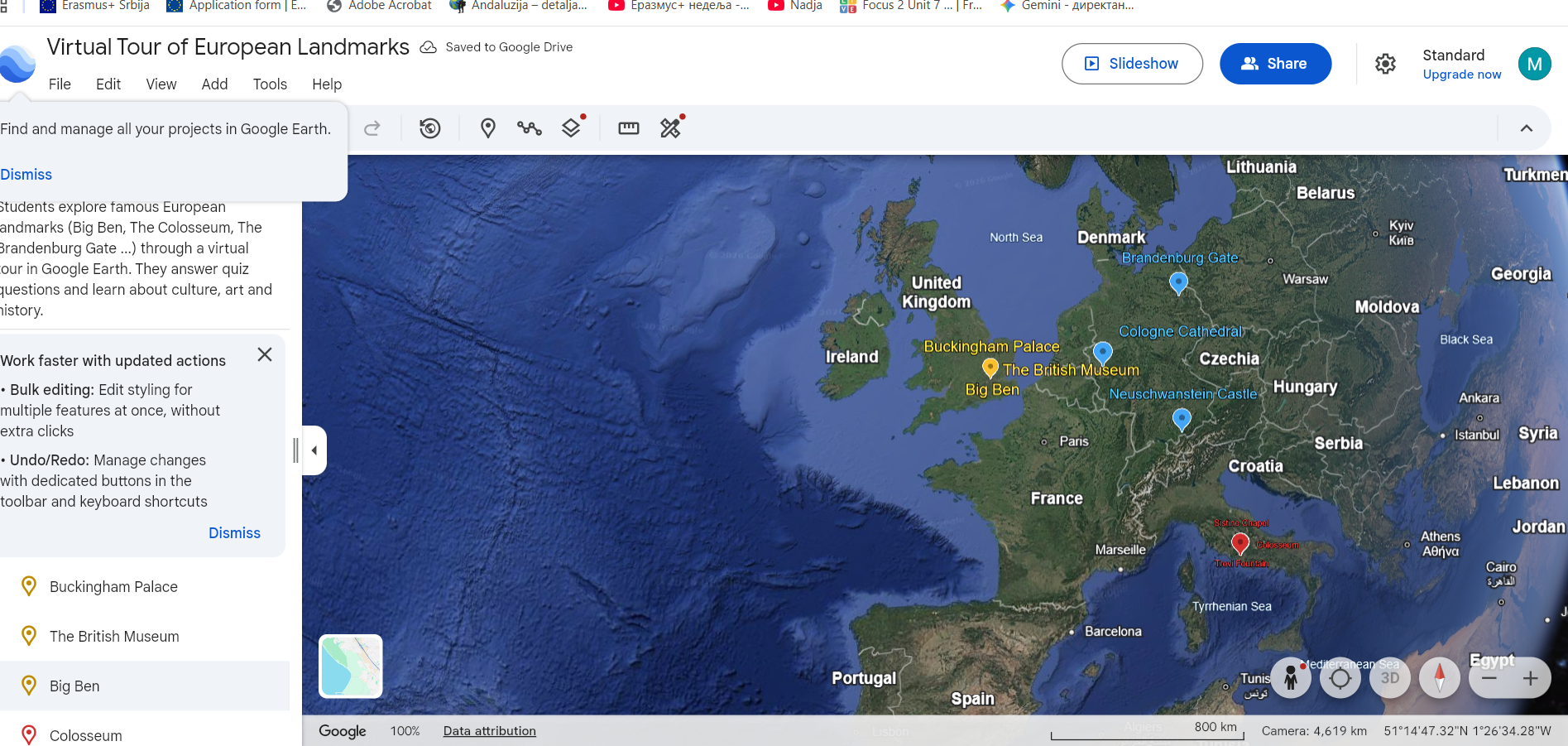Viewport: 1568px width, 746px height.
Task: Open the Tools menu
Action: (270, 84)
